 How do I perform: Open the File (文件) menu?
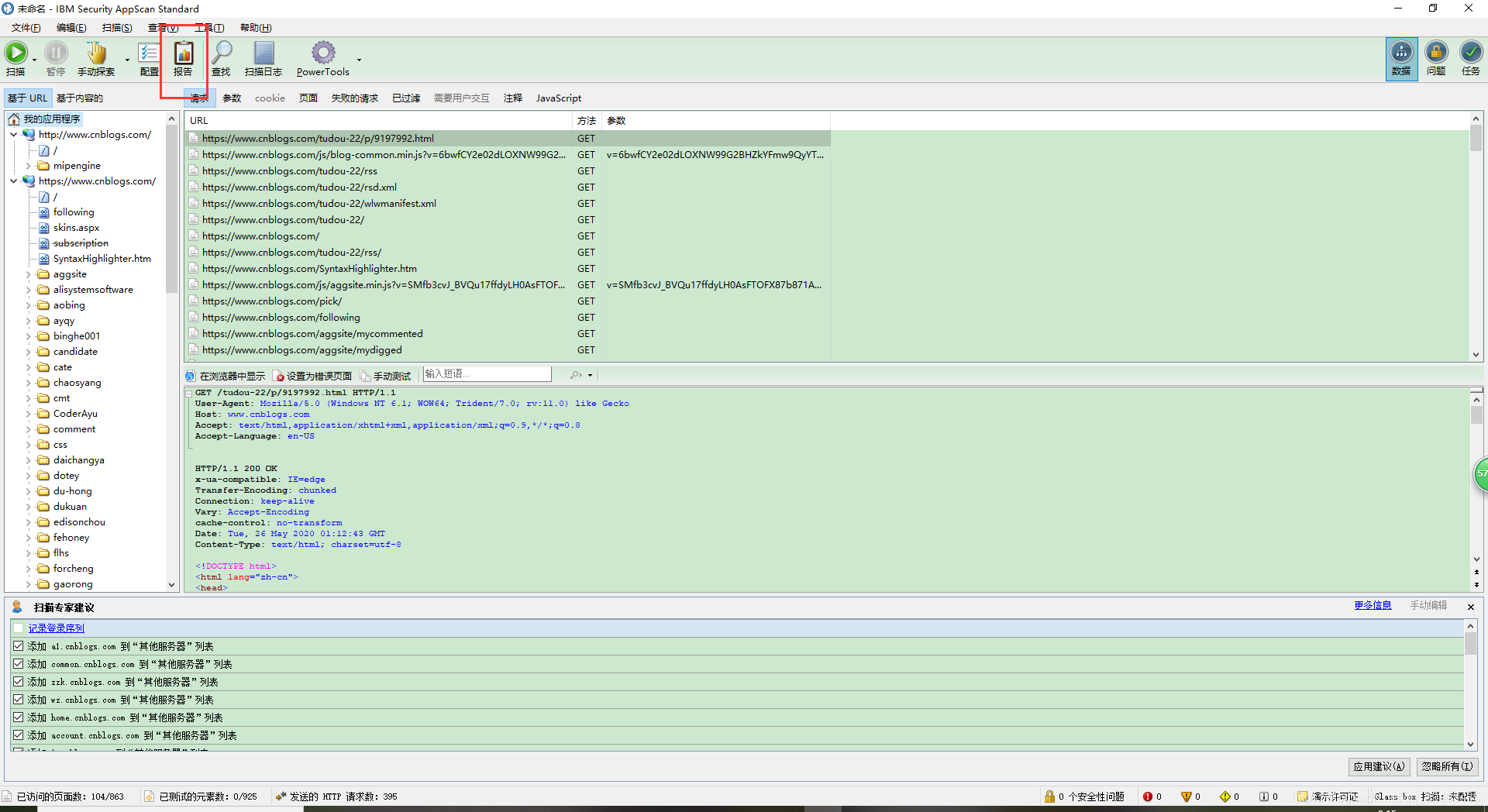(x=26, y=27)
